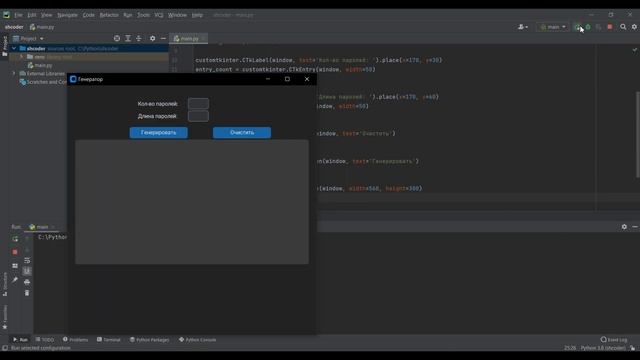Expand the venv folder
Screen dimensions: 640x360
coord(22,57)
